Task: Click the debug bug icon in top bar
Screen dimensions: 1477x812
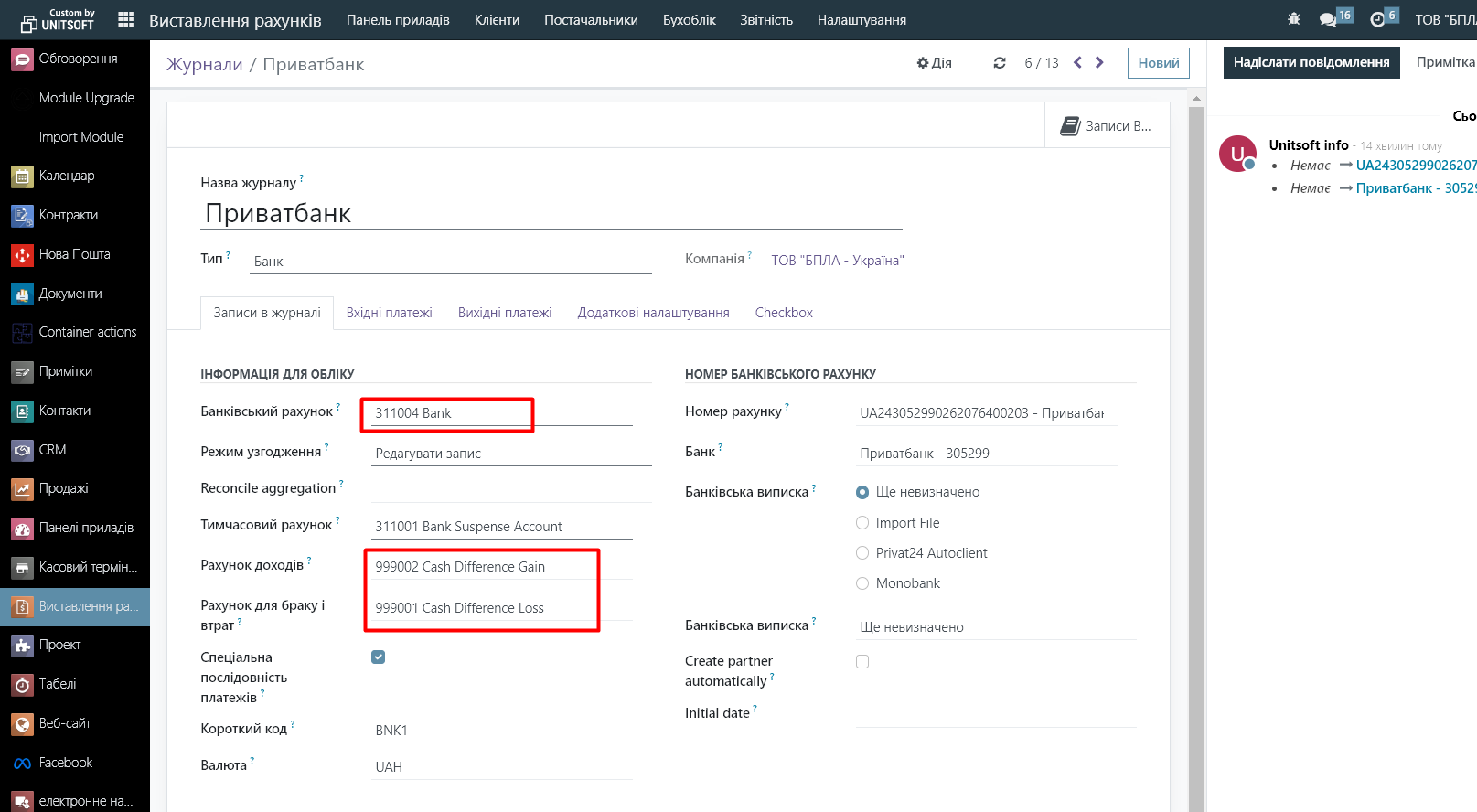Action: point(1293,19)
